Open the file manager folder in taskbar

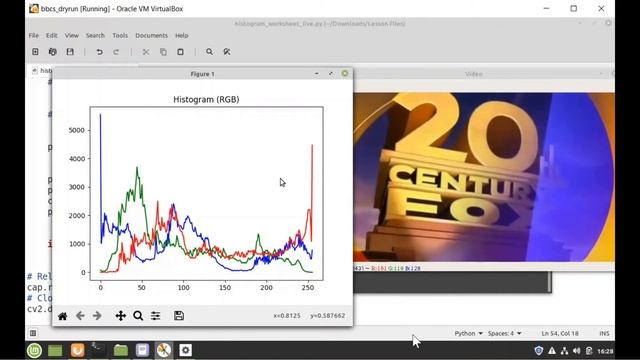pyautogui.click(x=120, y=350)
